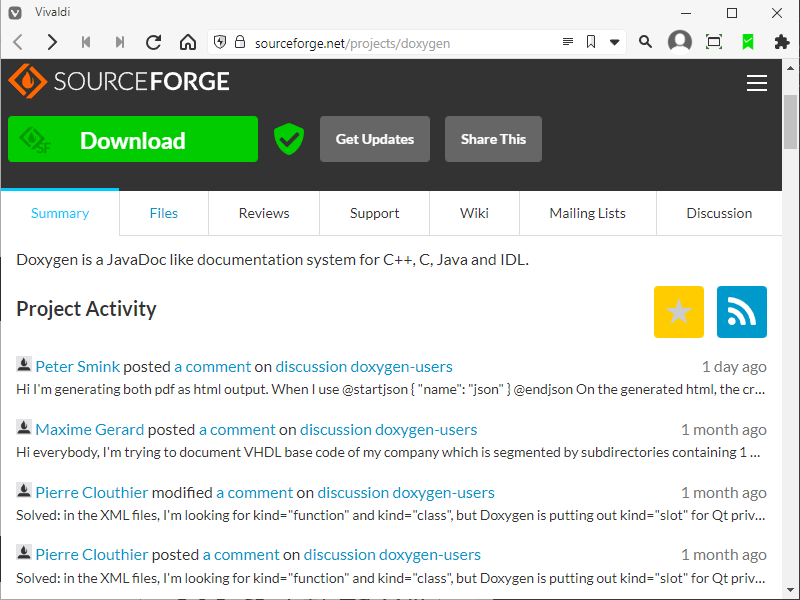Open the Mailing Lists tab
Image resolution: width=800 pixels, height=600 pixels.
point(588,213)
